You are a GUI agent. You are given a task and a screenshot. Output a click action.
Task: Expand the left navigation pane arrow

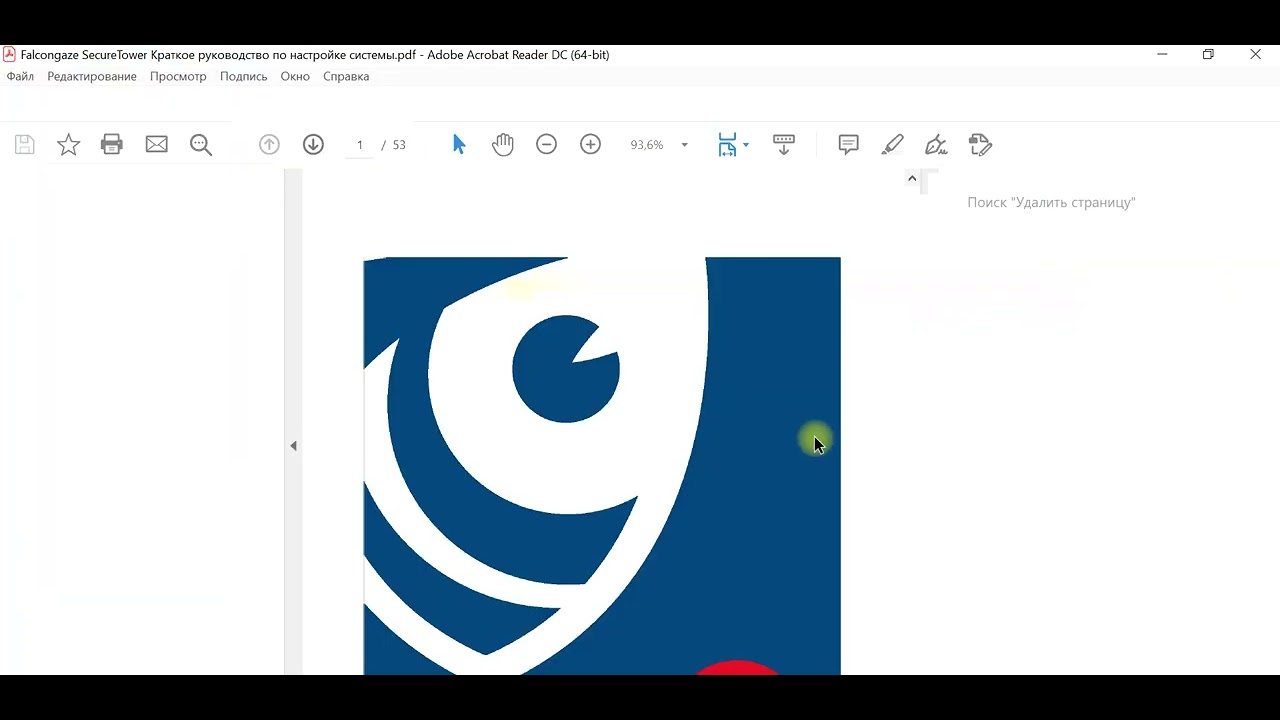point(293,446)
